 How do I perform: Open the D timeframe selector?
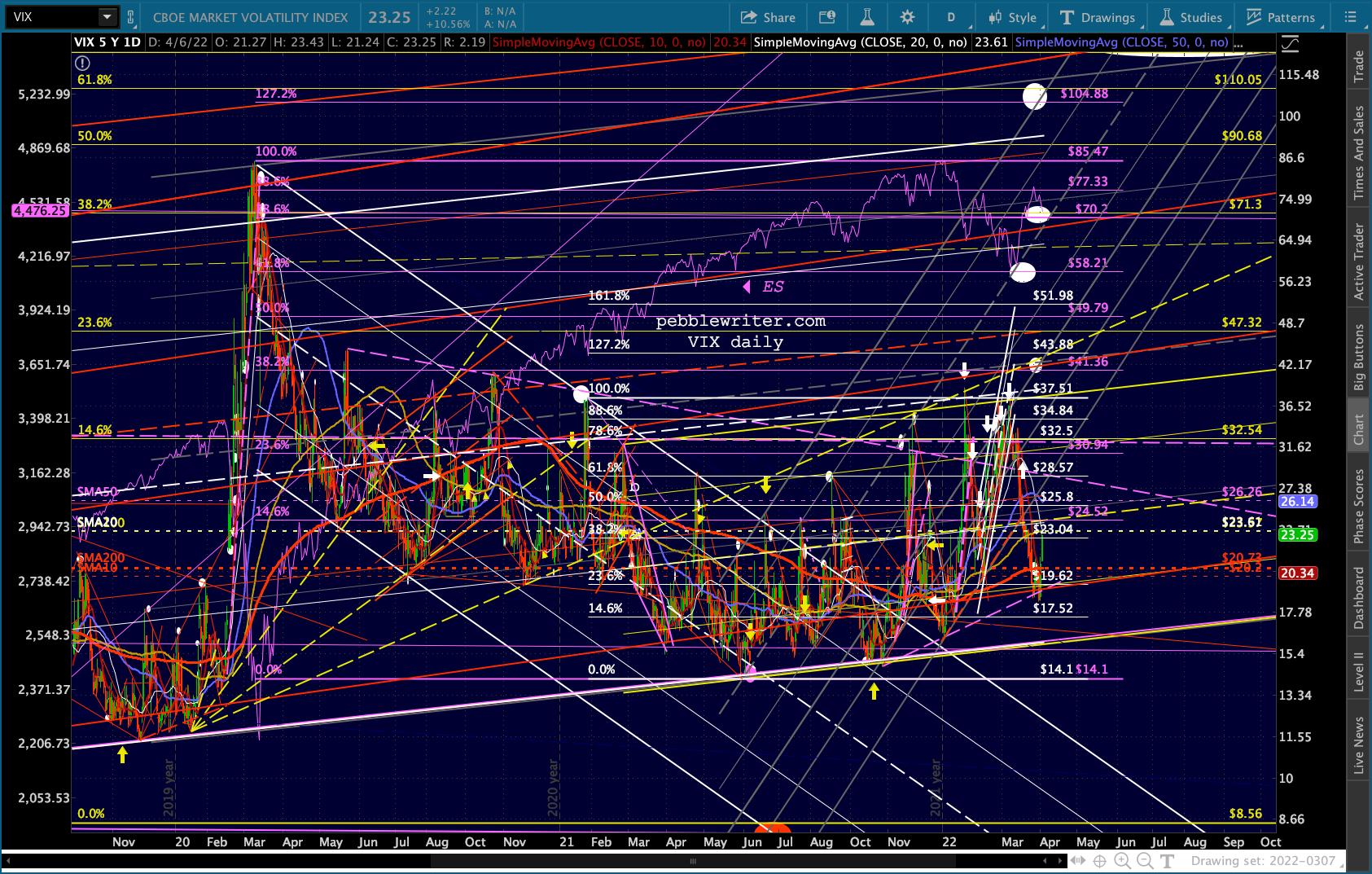point(951,17)
